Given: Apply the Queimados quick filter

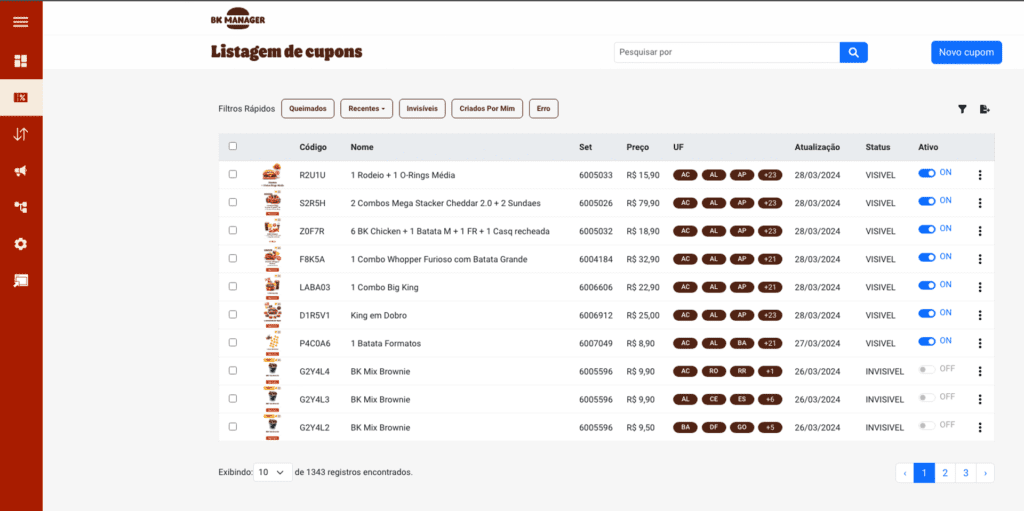Looking at the screenshot, I should [308, 108].
